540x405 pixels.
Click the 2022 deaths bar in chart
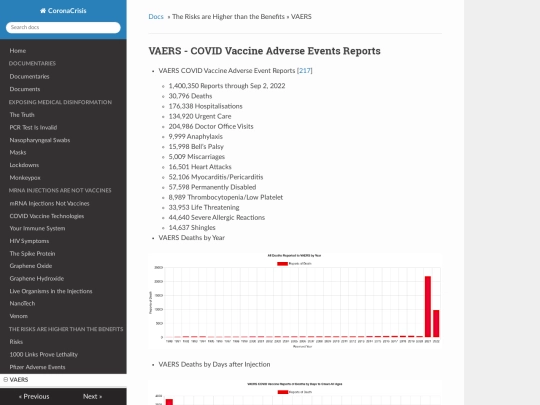(x=436, y=323)
